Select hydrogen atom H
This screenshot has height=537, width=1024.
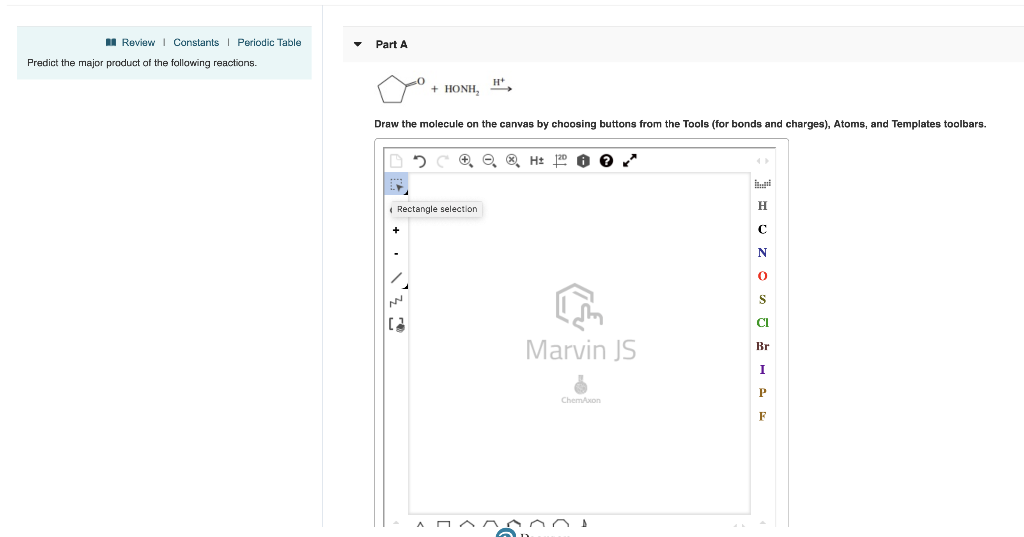coord(762,206)
